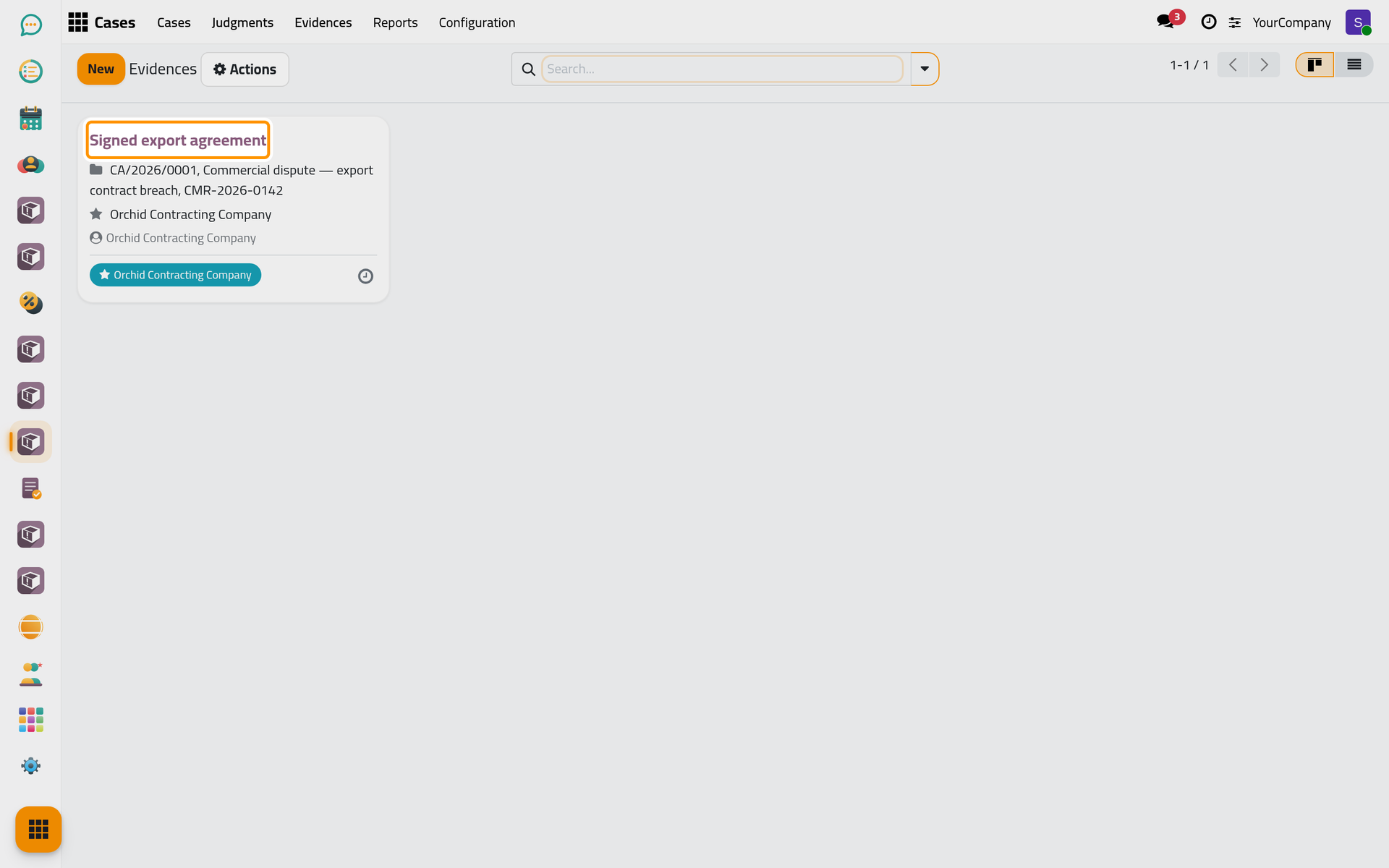Image resolution: width=1389 pixels, height=868 pixels.
Task: Go to the next page arrow
Action: click(x=1264, y=65)
